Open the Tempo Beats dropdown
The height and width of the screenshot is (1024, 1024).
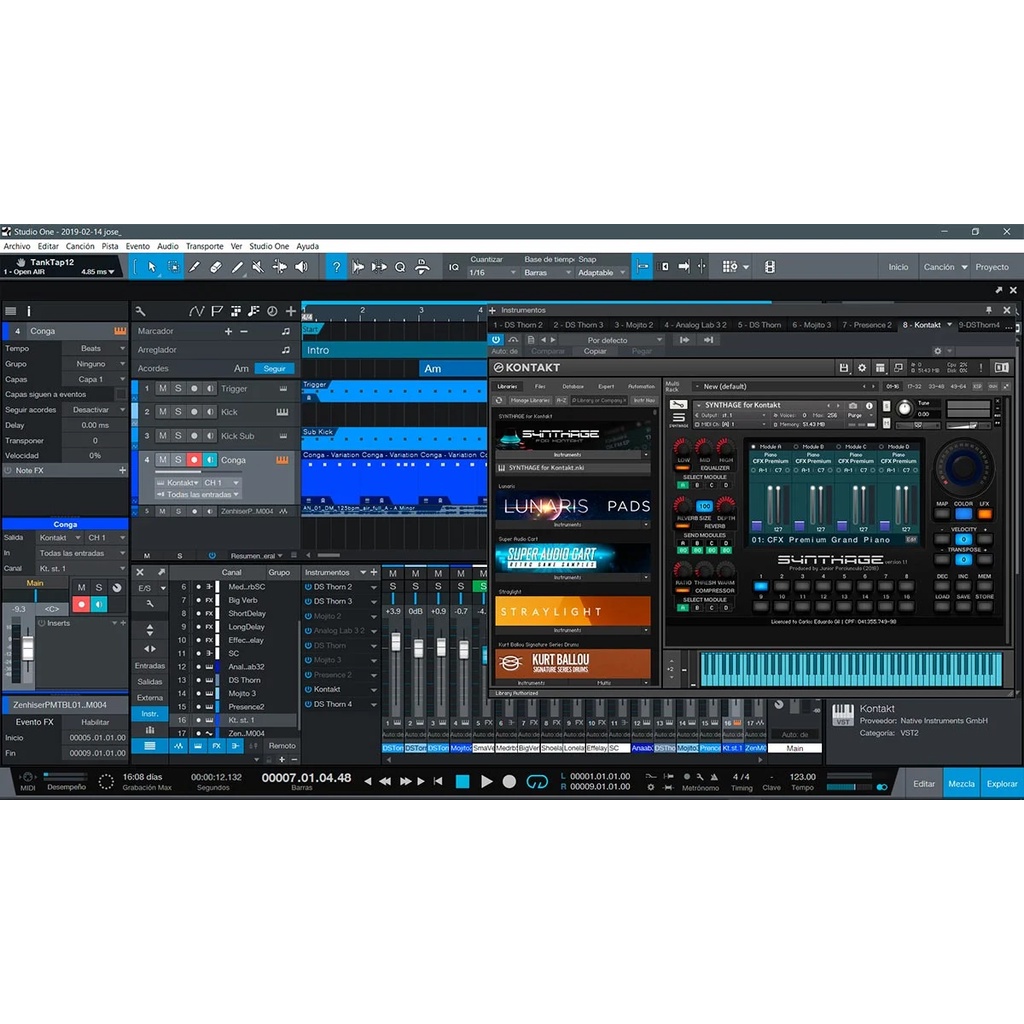click(95, 348)
